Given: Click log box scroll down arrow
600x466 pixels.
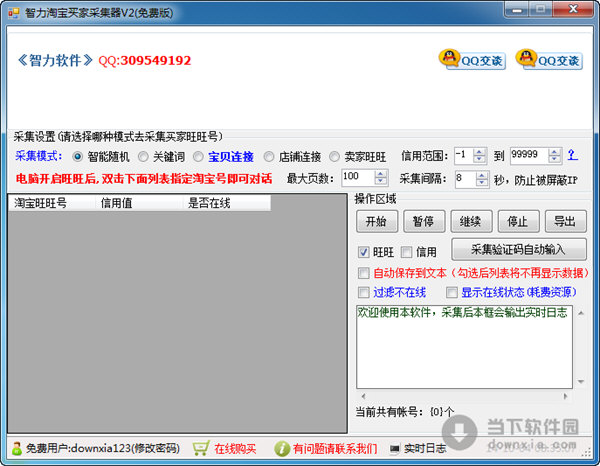Looking at the screenshot, I should (581, 381).
